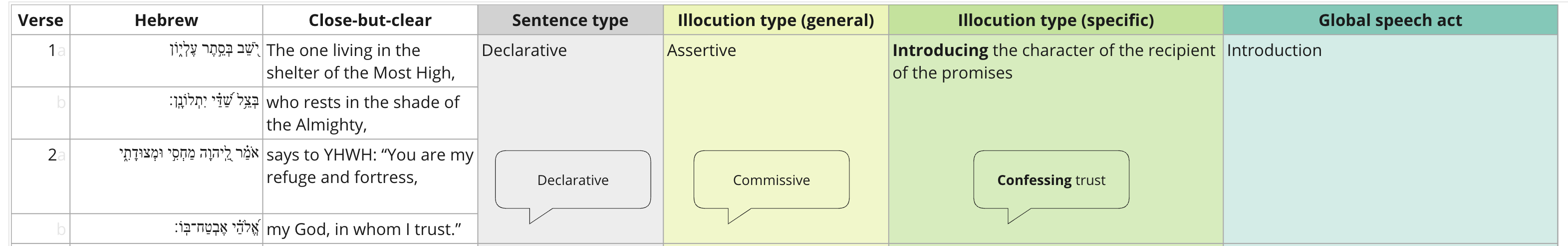Click the Illocution type (specific) header
The width and height of the screenshot is (1568, 246).
coord(1055,20)
